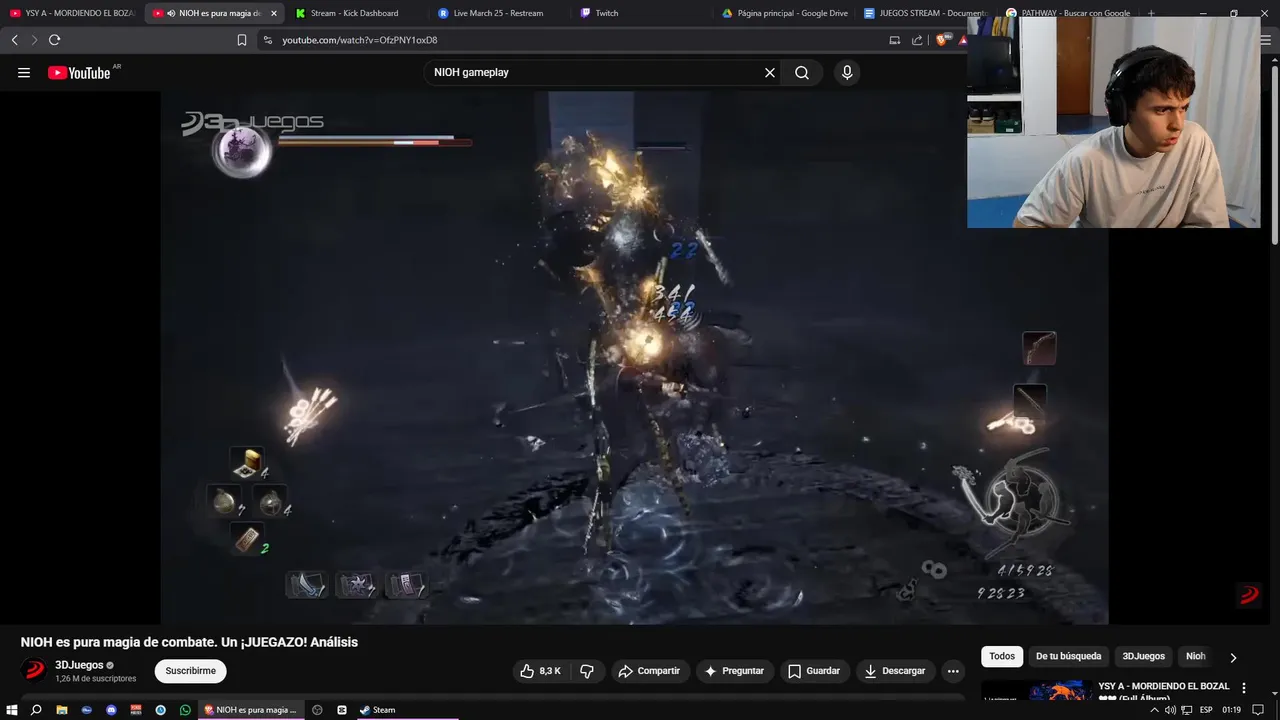The height and width of the screenshot is (720, 1280).
Task: Click Preguntar button
Action: tap(735, 671)
